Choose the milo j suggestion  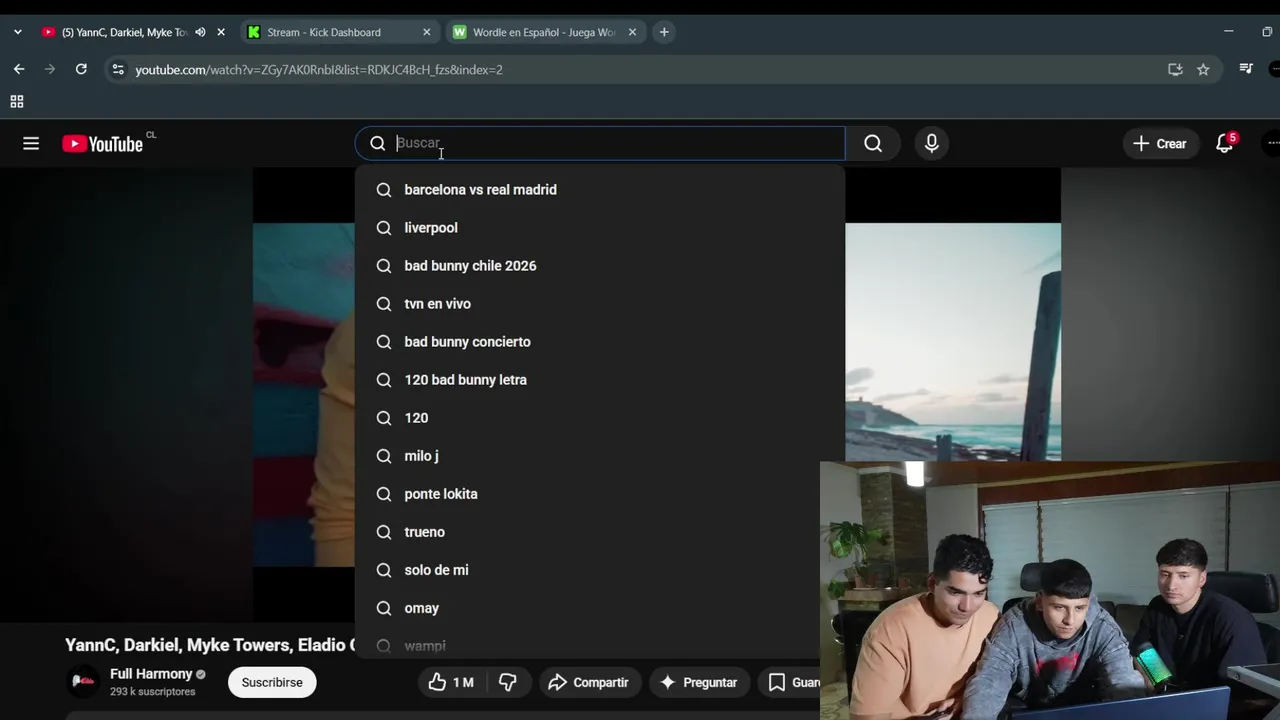coord(600,456)
